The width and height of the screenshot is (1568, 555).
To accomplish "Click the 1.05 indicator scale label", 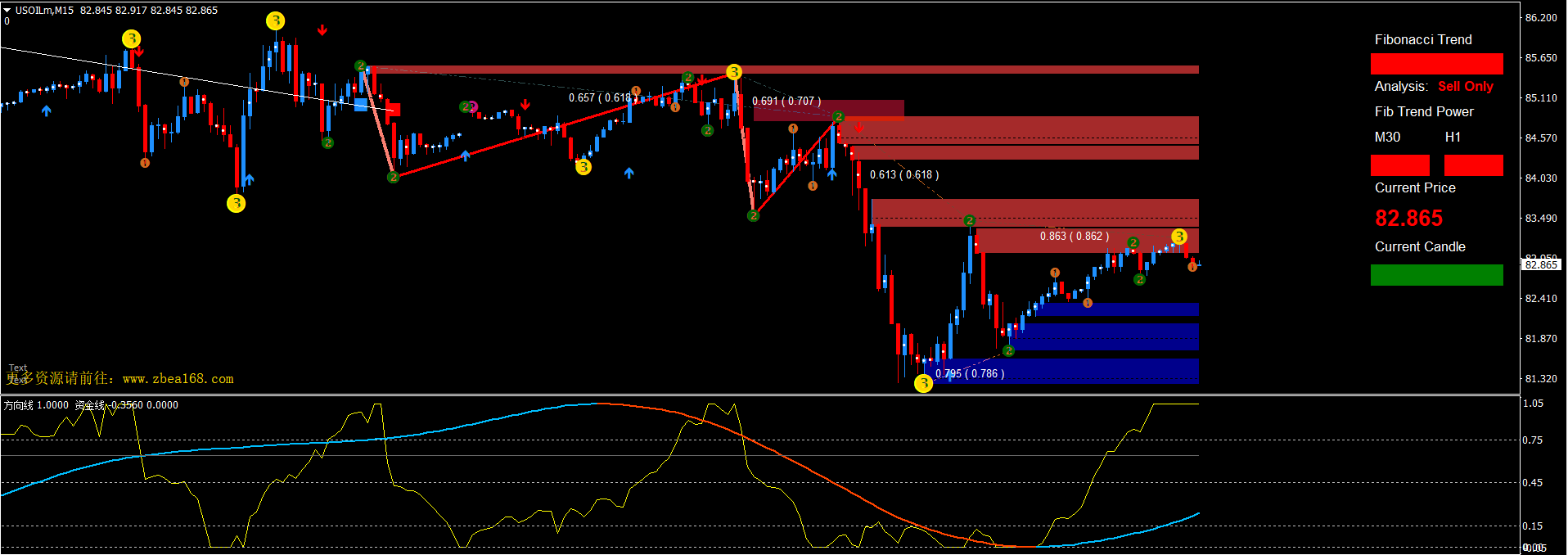I will coord(1534,403).
